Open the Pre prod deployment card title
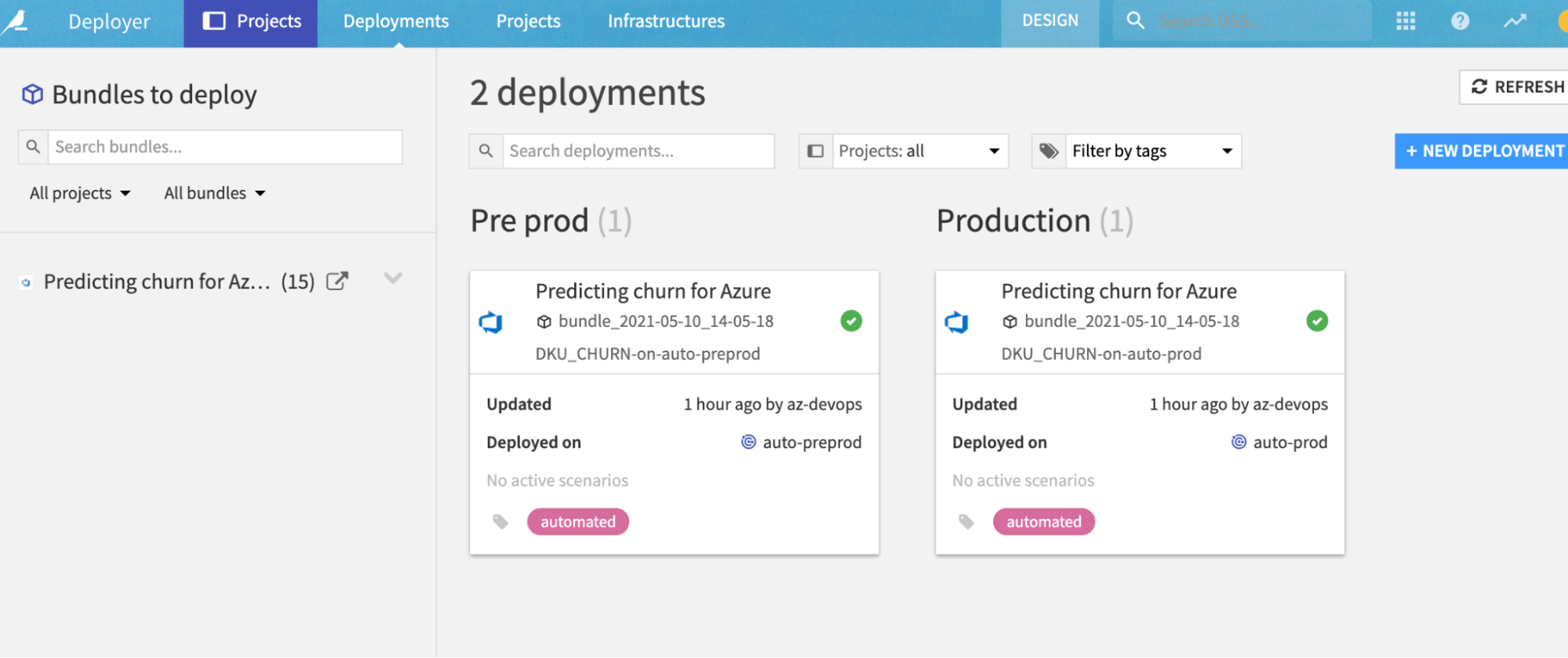The image size is (1568, 658). tap(653, 291)
